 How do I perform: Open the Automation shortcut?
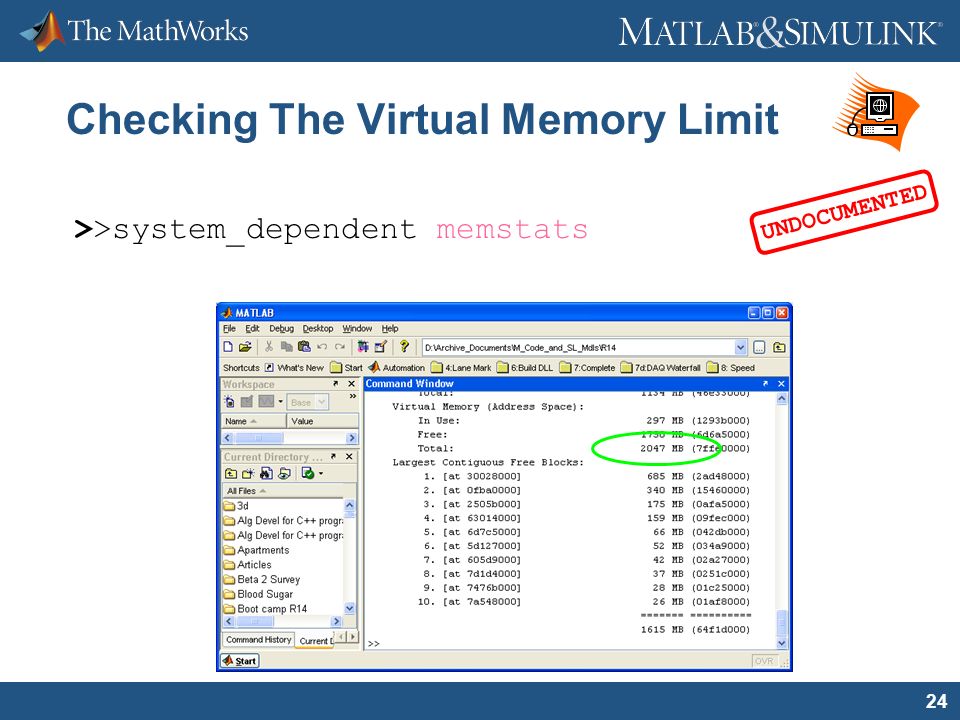pos(397,368)
